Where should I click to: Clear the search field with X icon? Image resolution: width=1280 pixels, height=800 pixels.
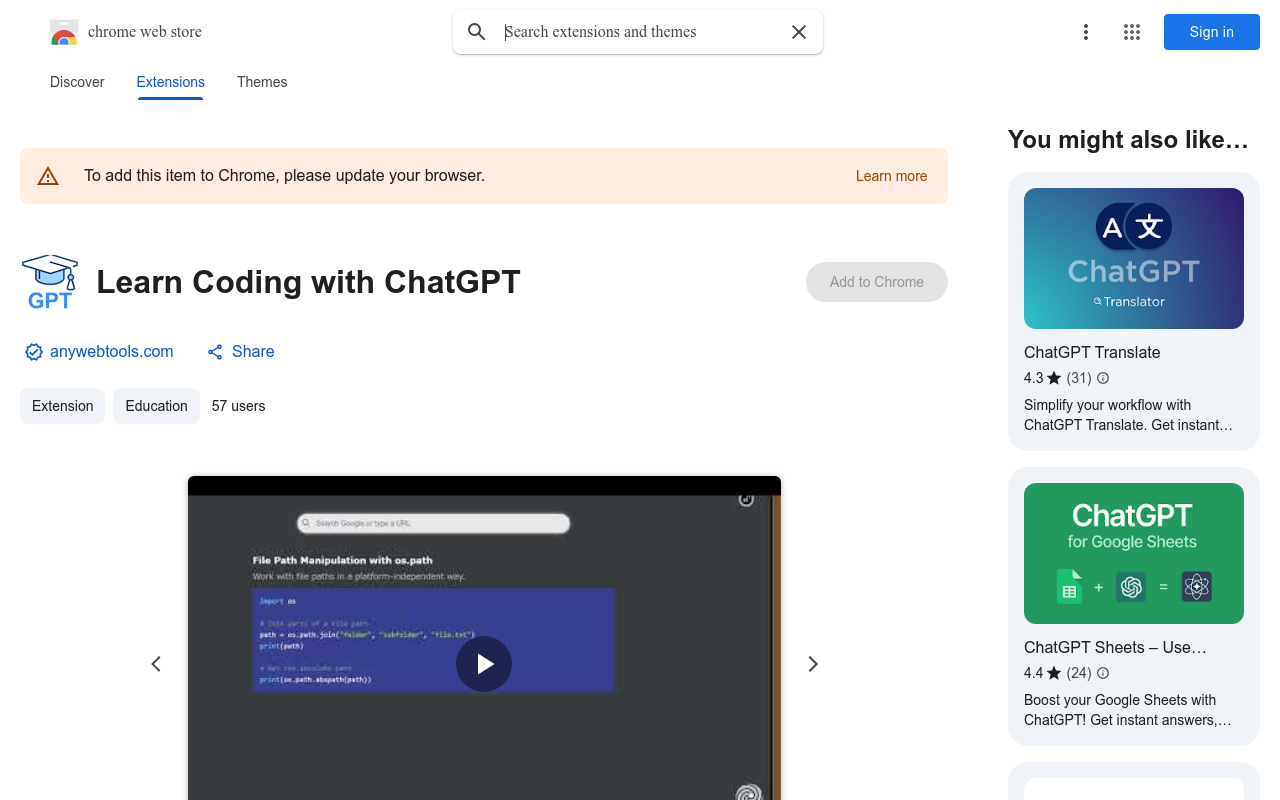point(799,32)
